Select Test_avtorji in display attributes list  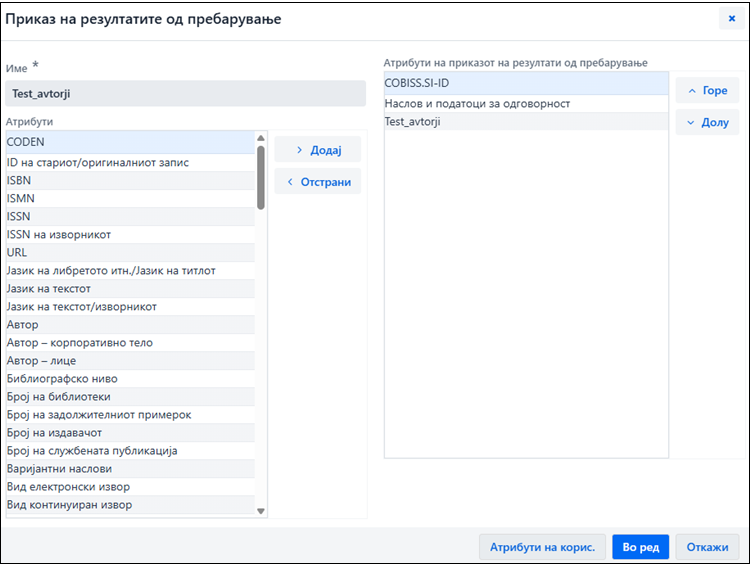tap(526, 122)
